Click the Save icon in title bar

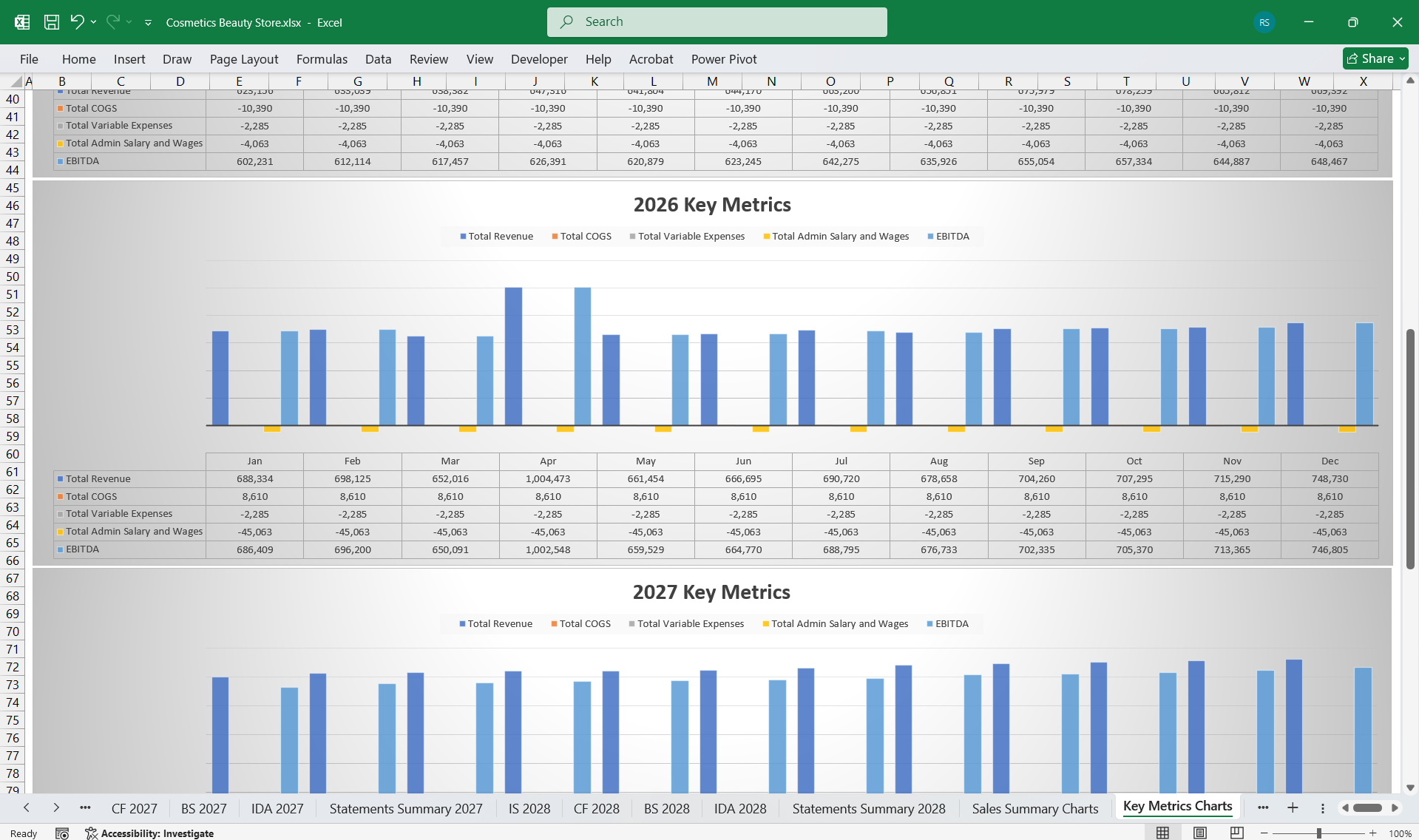51,22
